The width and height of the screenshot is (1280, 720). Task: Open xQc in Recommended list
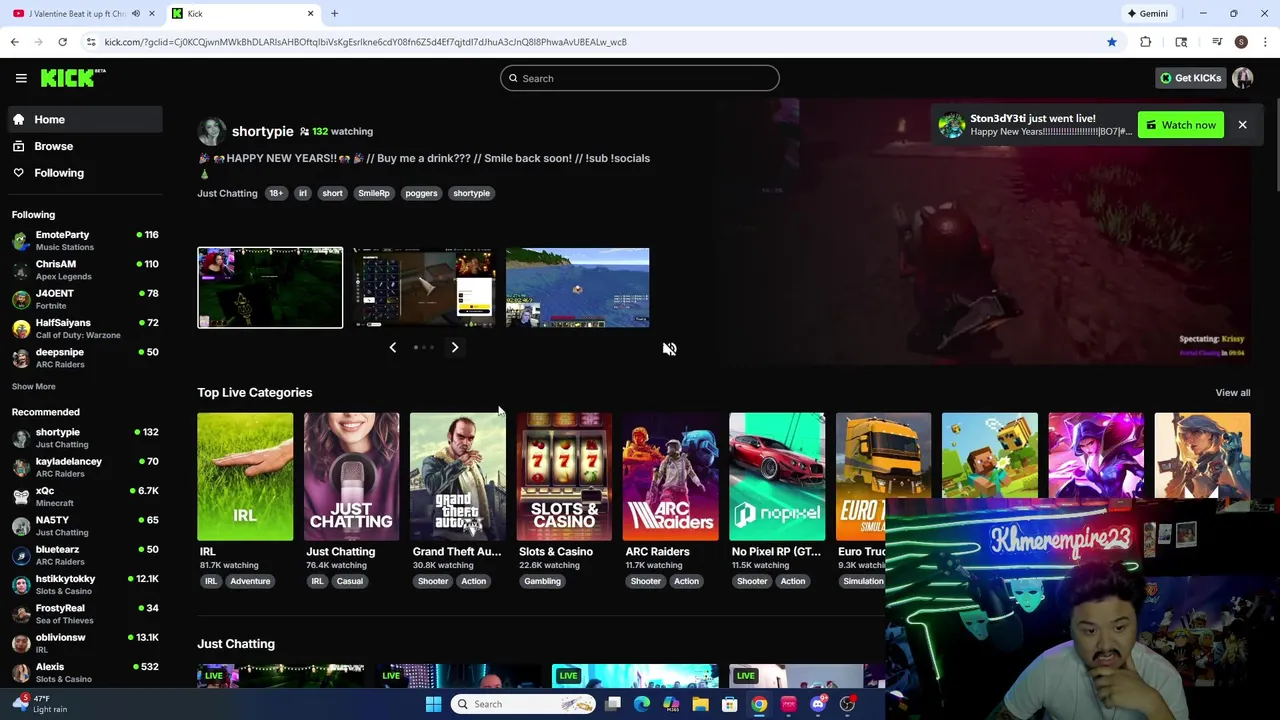coord(84,496)
